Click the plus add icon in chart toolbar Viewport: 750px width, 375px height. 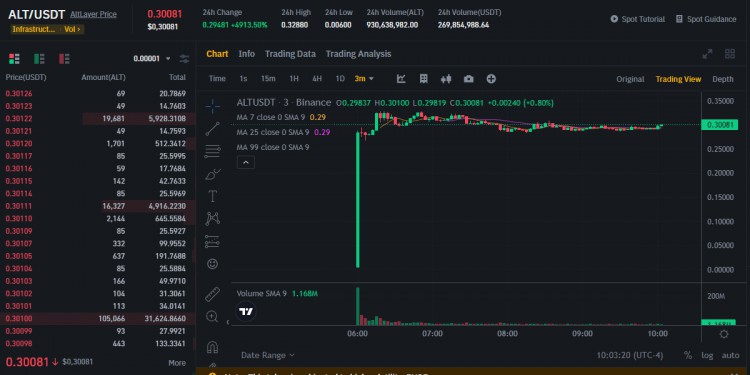tap(491, 79)
